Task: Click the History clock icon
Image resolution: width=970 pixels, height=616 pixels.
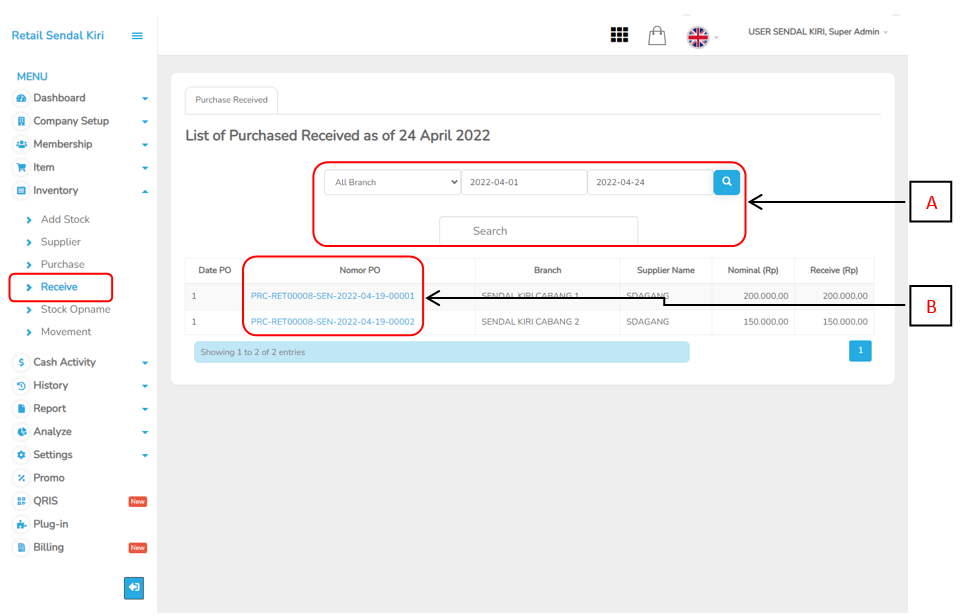Action: [x=22, y=385]
